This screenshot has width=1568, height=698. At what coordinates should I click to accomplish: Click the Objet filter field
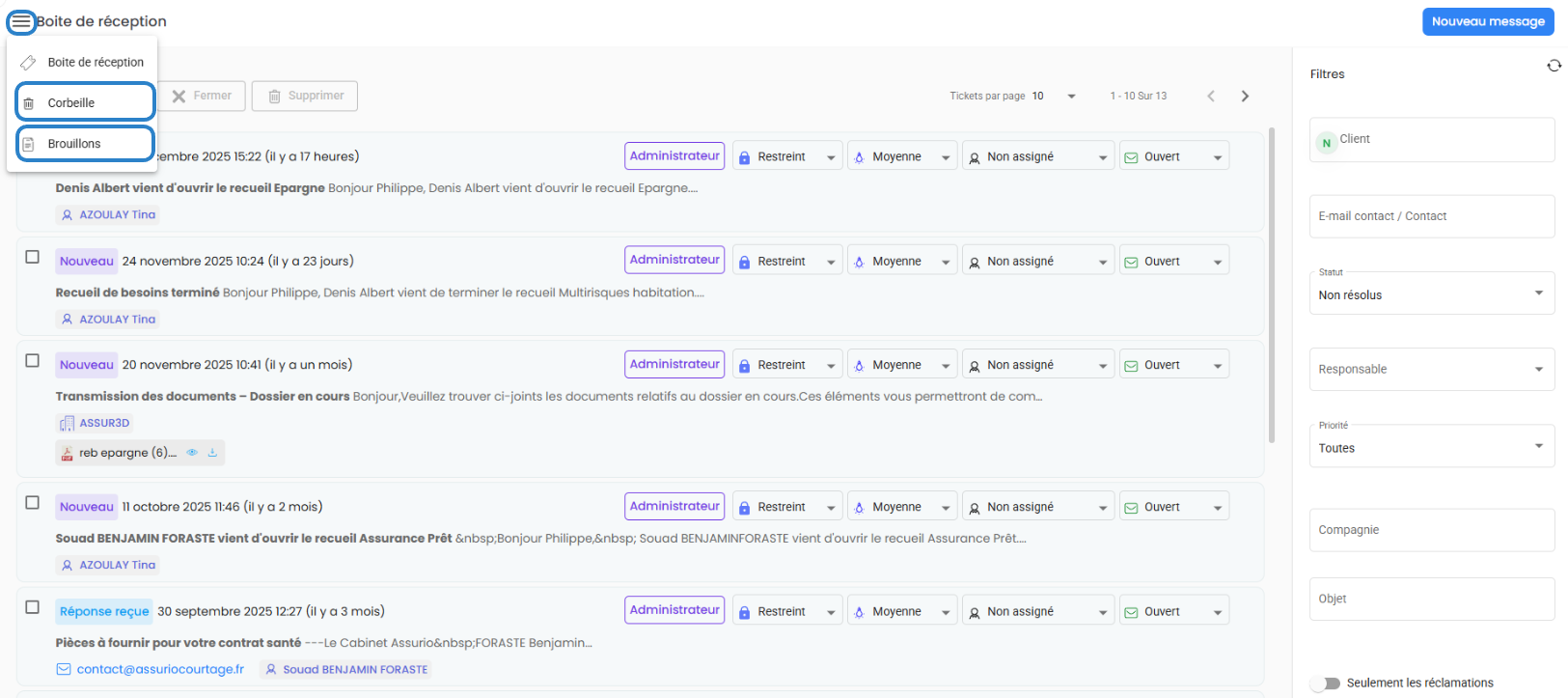1432,599
